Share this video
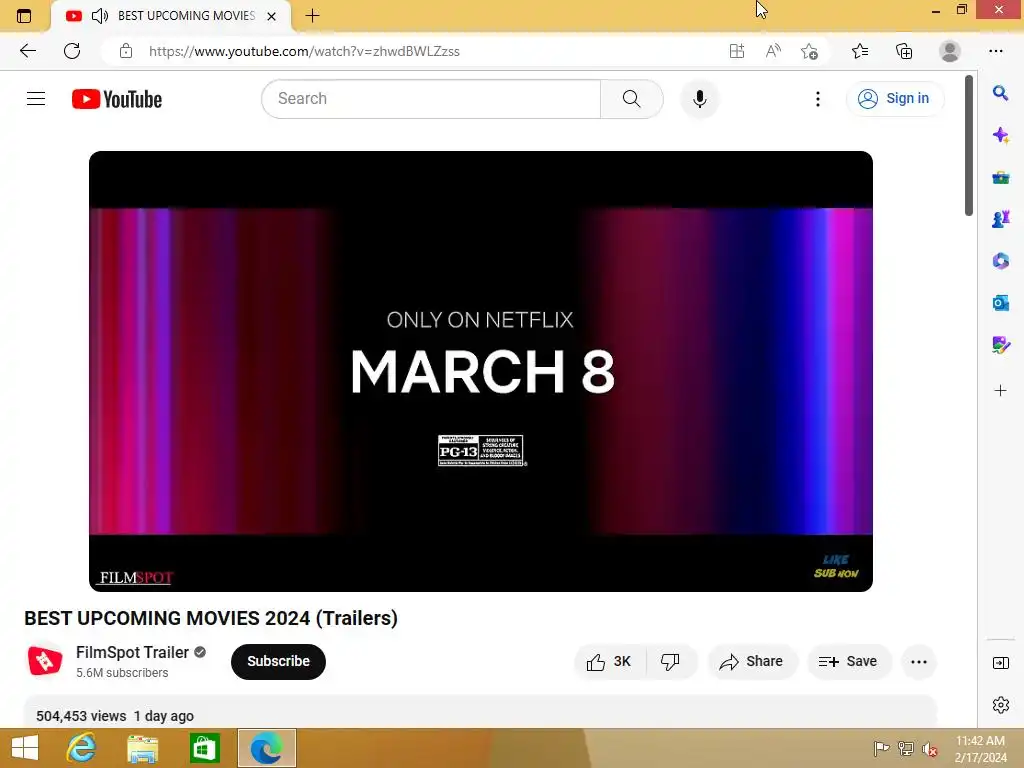This screenshot has height=768, width=1024. pyautogui.click(x=752, y=662)
